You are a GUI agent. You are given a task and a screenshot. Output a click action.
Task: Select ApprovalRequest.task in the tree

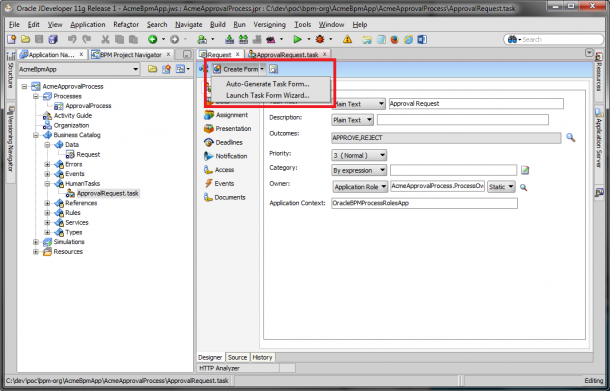coord(103,193)
